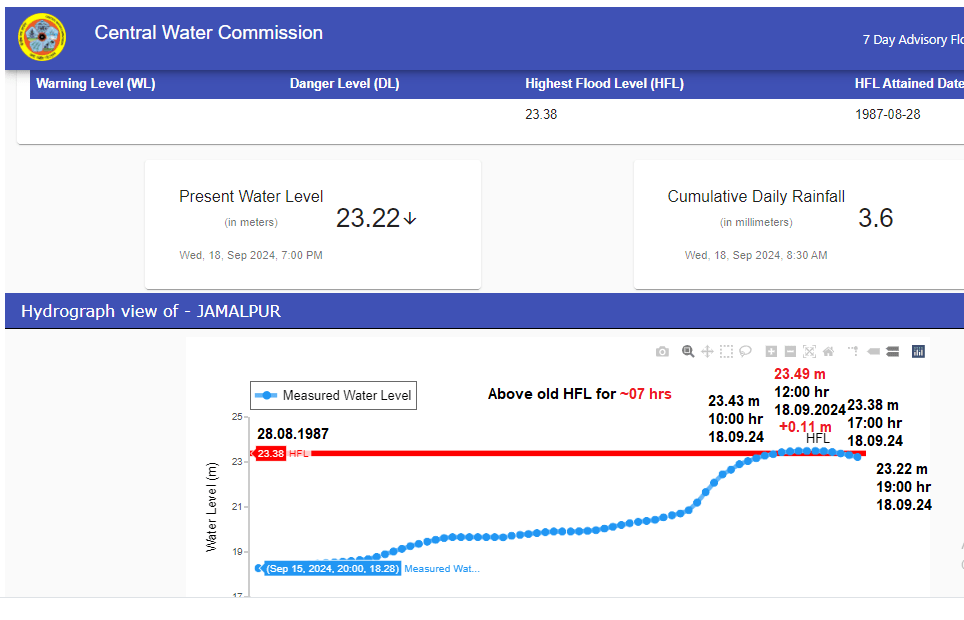Click the Sep 15 18.28 data point
The height and width of the screenshot is (620, 964).
pyautogui.click(x=259, y=568)
